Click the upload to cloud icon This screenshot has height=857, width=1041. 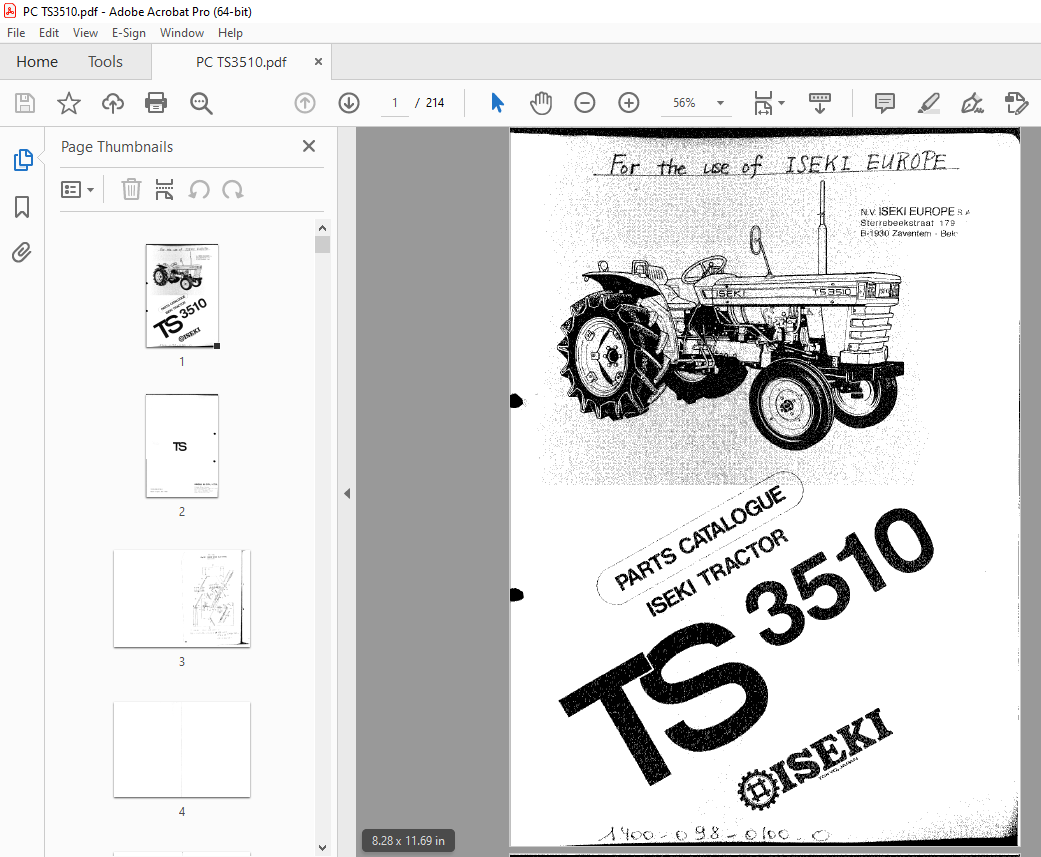112,103
